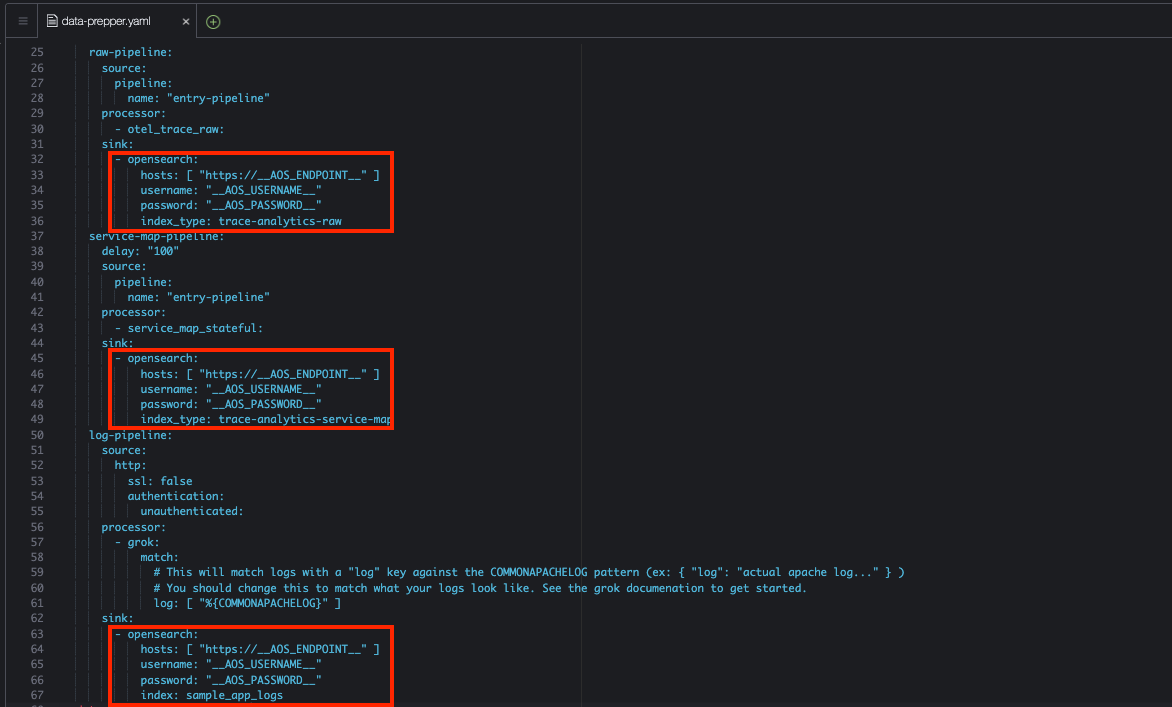Open a new tab with the green plus icon
Screen dimensions: 1172x707
[213, 22]
